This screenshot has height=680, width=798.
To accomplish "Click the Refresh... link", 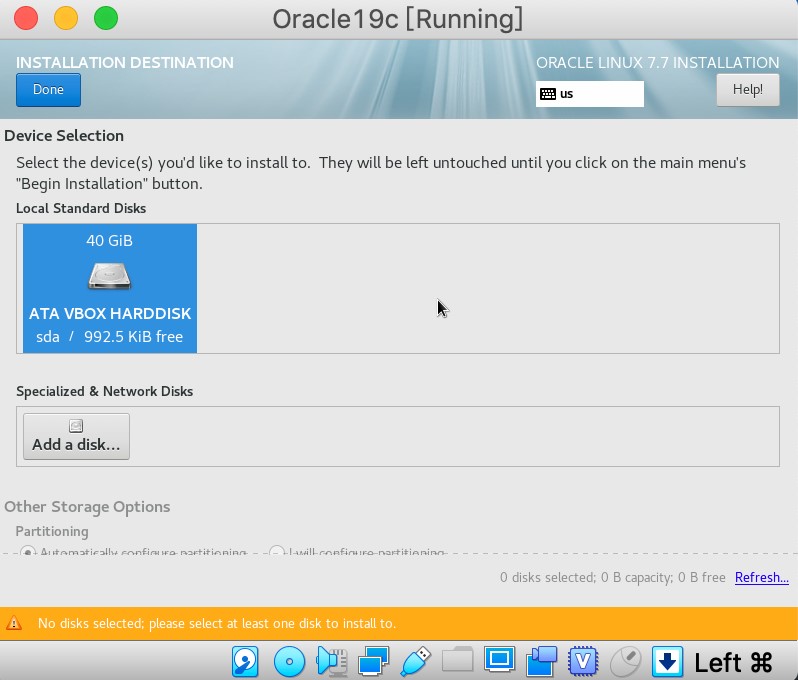I will 762,577.
